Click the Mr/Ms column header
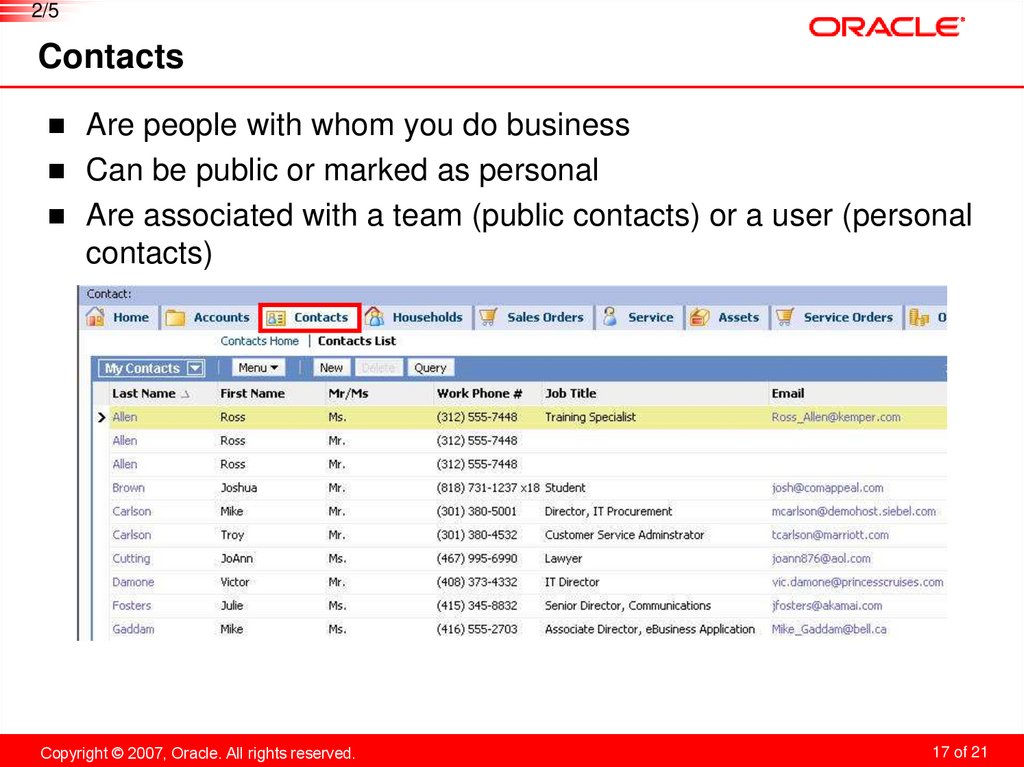This screenshot has width=1024, height=767. 348,393
